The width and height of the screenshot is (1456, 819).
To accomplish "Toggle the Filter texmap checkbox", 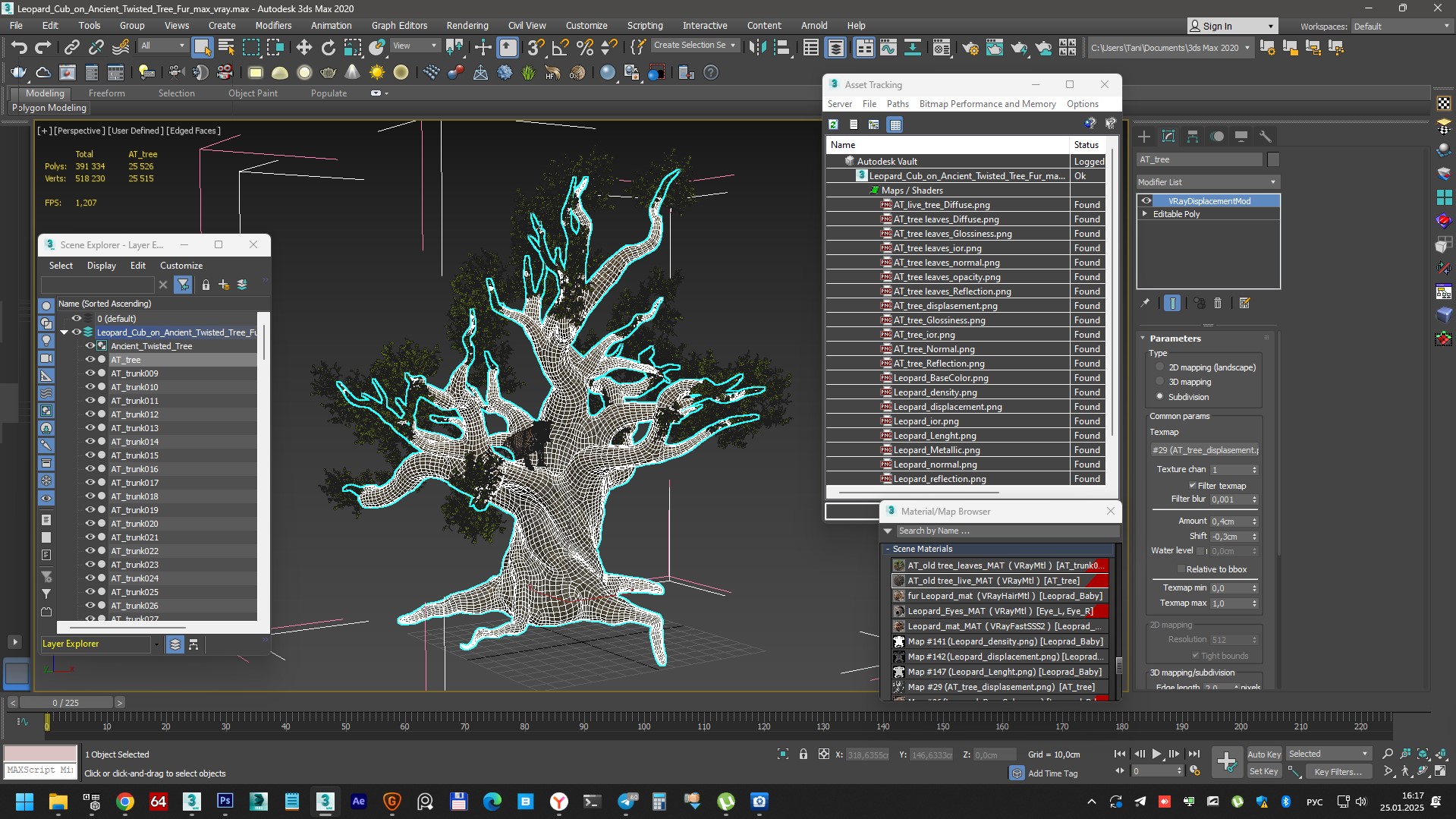I will tap(1192, 486).
